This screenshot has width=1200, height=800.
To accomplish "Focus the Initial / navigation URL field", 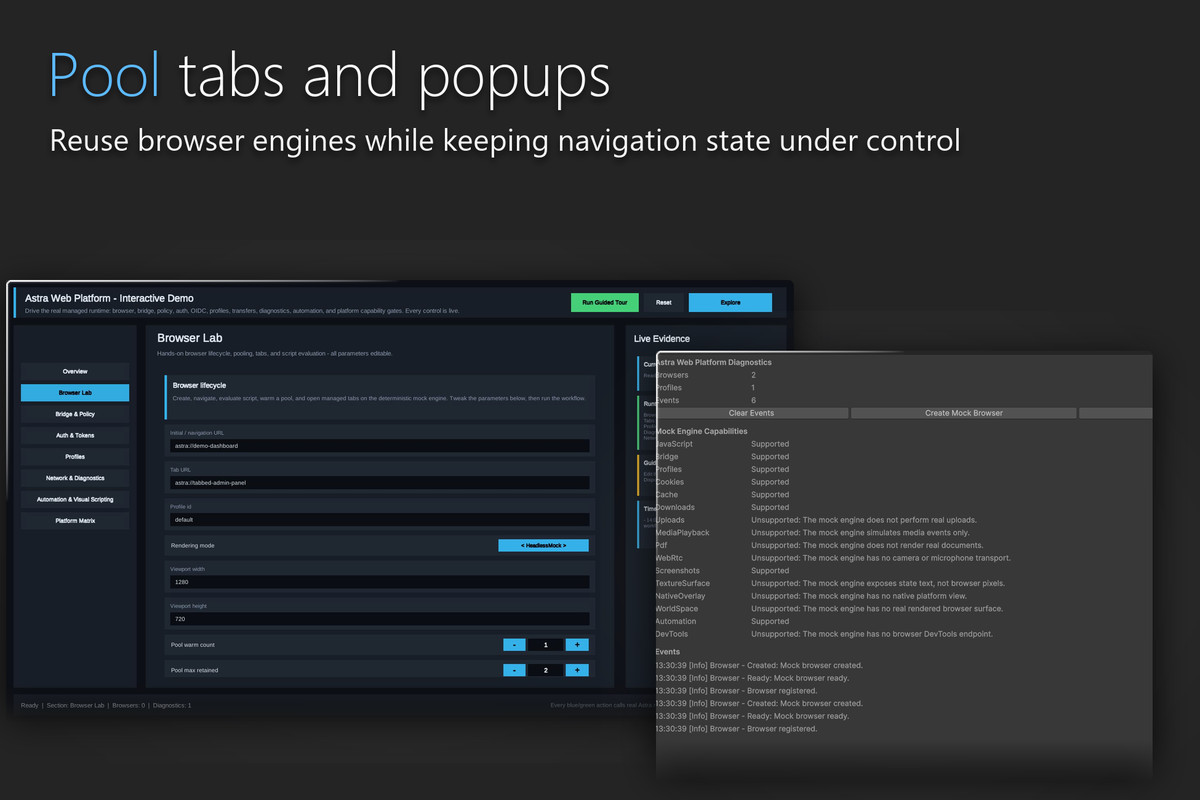I will [x=379, y=446].
